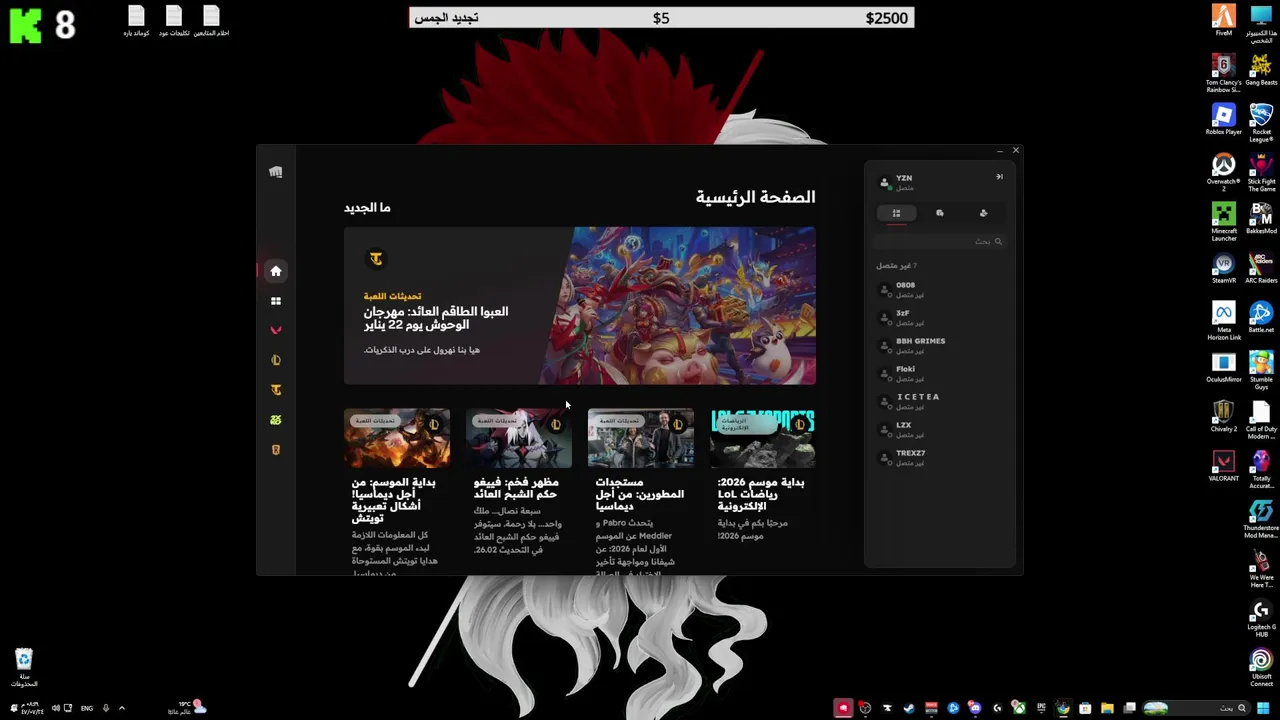The image size is (1280, 720).
Task: Open the Chivalry 2 desktop shortcut
Action: click(x=1224, y=416)
